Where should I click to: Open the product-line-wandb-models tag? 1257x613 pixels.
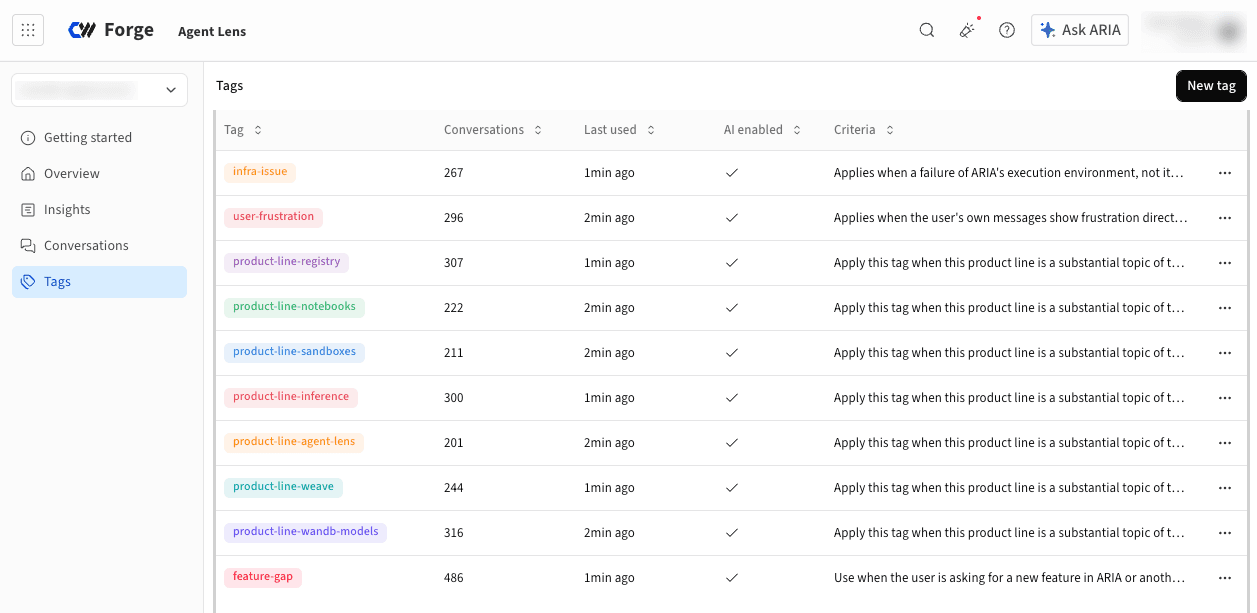(x=305, y=532)
